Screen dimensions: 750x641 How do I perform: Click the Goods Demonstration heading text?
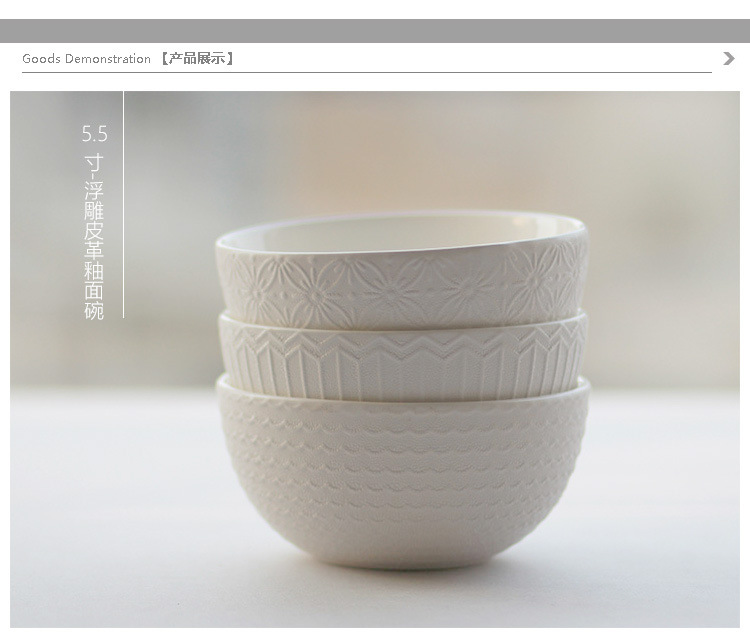click(86, 59)
